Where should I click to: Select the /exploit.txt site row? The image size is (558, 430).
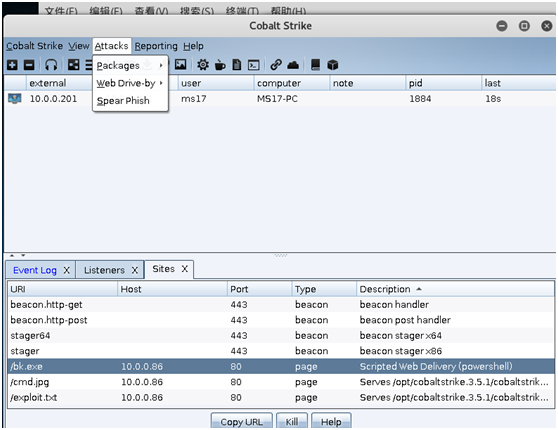coord(281,398)
